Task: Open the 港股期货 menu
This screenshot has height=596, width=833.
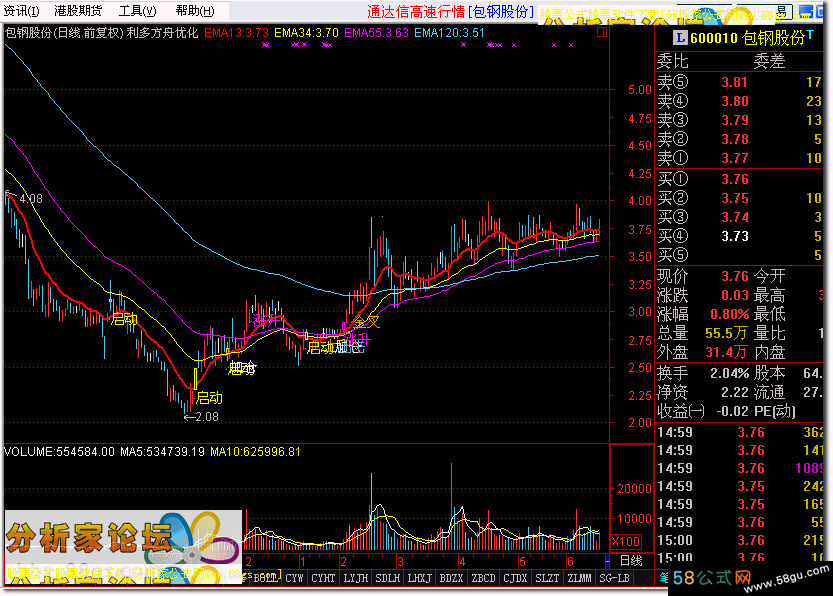Action: click(78, 11)
